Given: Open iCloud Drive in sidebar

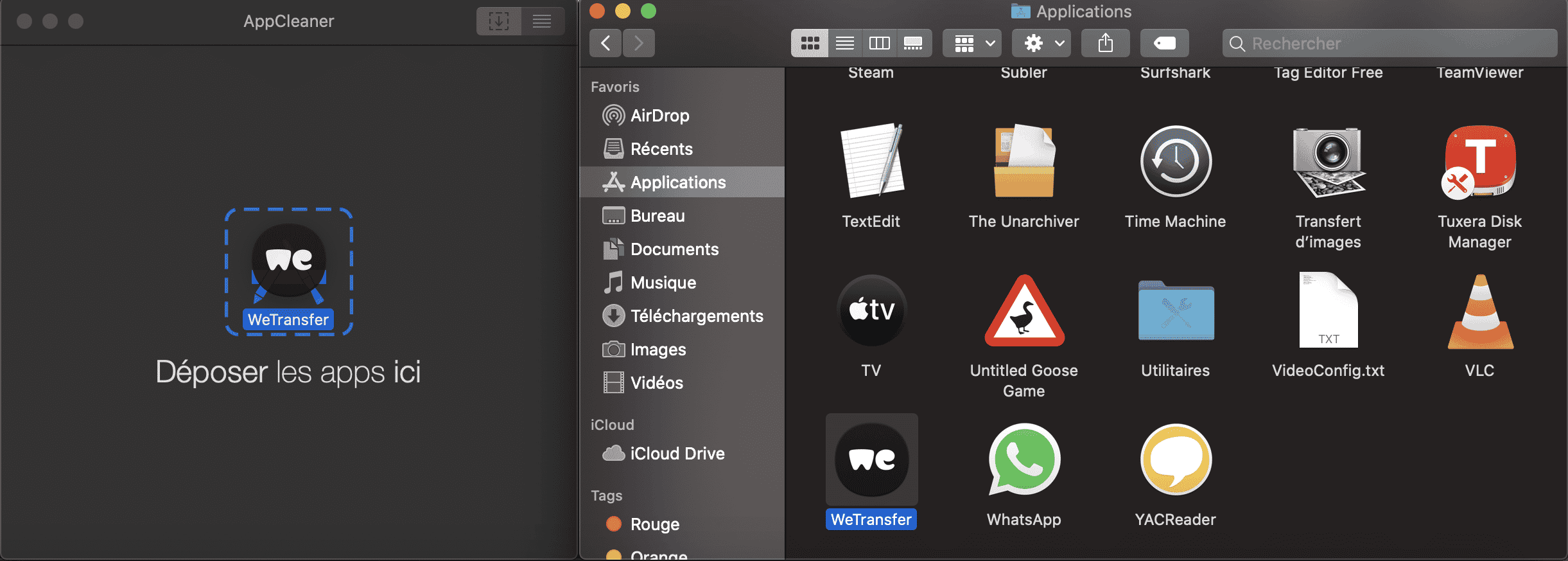Looking at the screenshot, I should pos(682,454).
